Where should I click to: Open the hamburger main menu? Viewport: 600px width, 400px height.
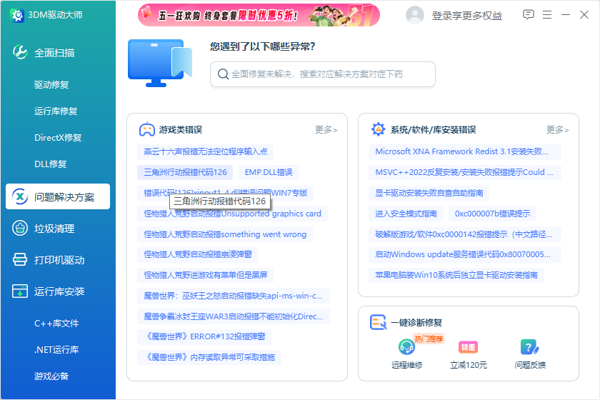pos(547,14)
